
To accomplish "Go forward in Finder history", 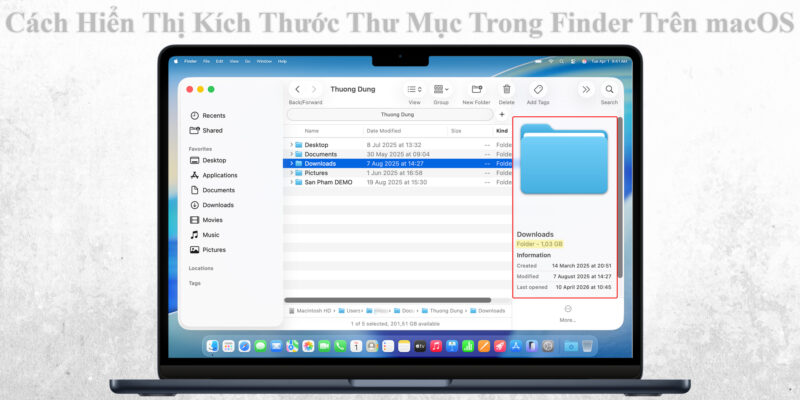I will 314,89.
